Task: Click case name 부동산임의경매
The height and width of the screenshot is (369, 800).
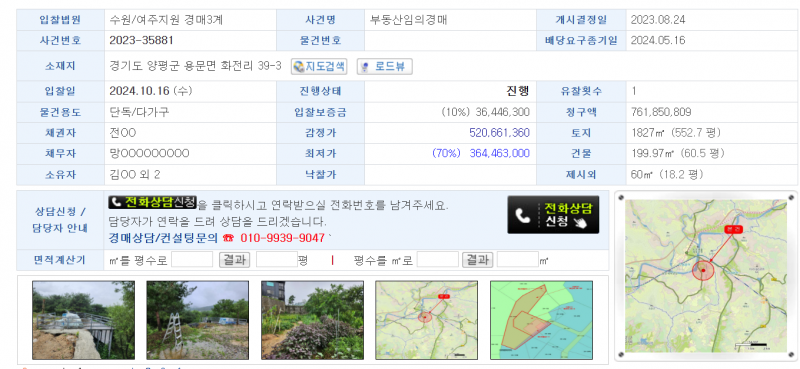Action: [409, 20]
